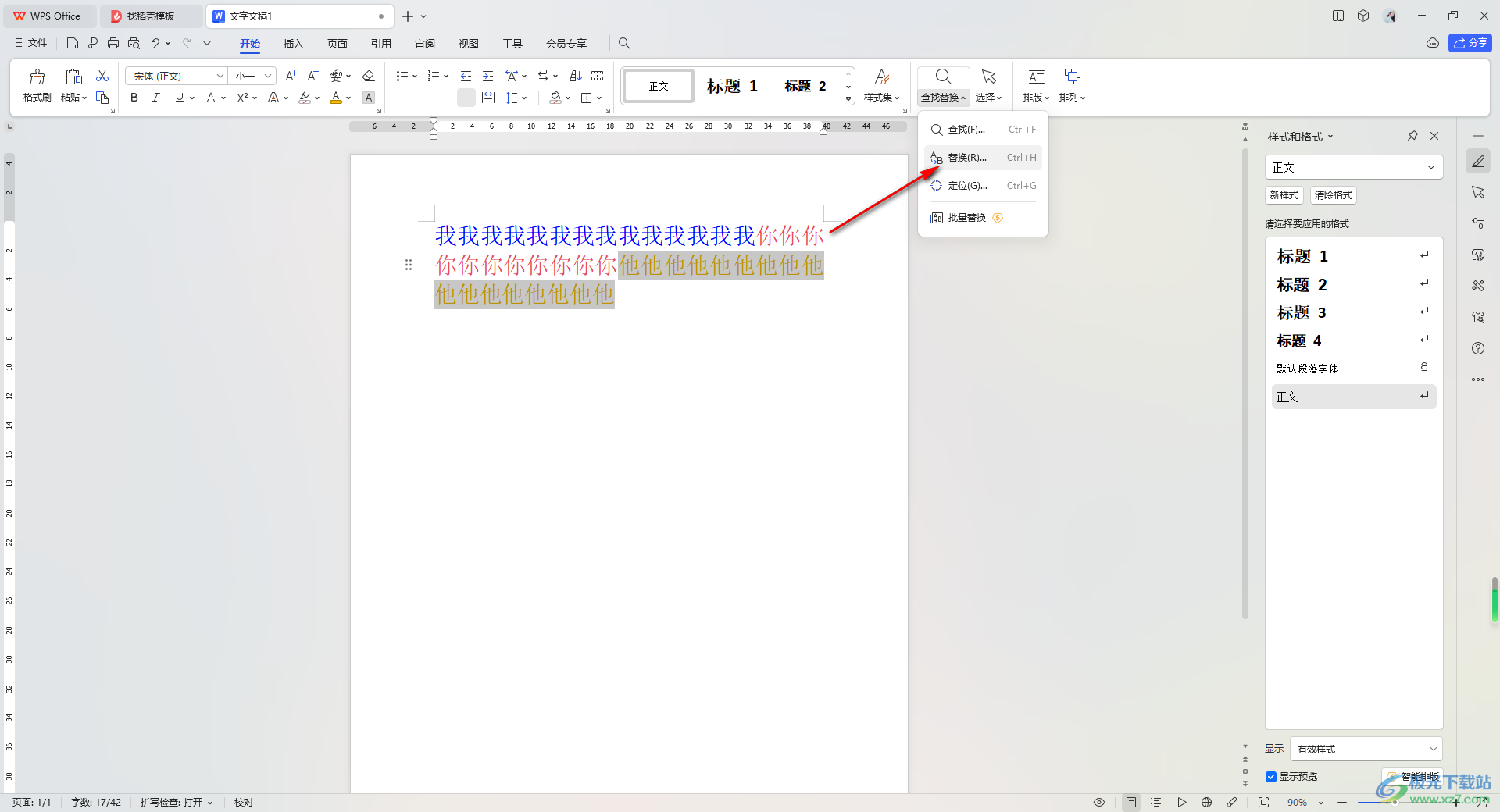This screenshot has width=1500, height=812.
Task: Click the Clear Format (清除格式) button
Action: [x=1334, y=195]
